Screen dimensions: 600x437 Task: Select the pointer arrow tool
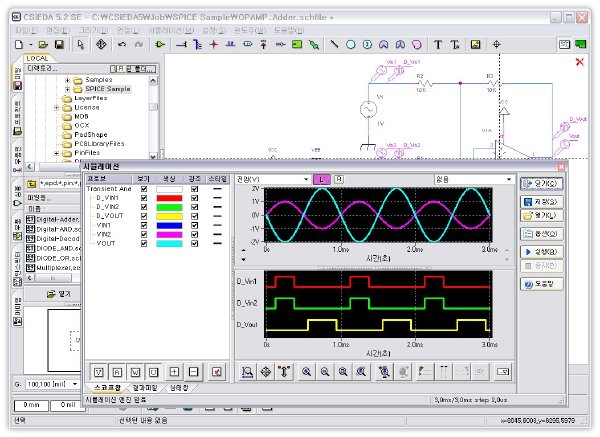(x=80, y=44)
